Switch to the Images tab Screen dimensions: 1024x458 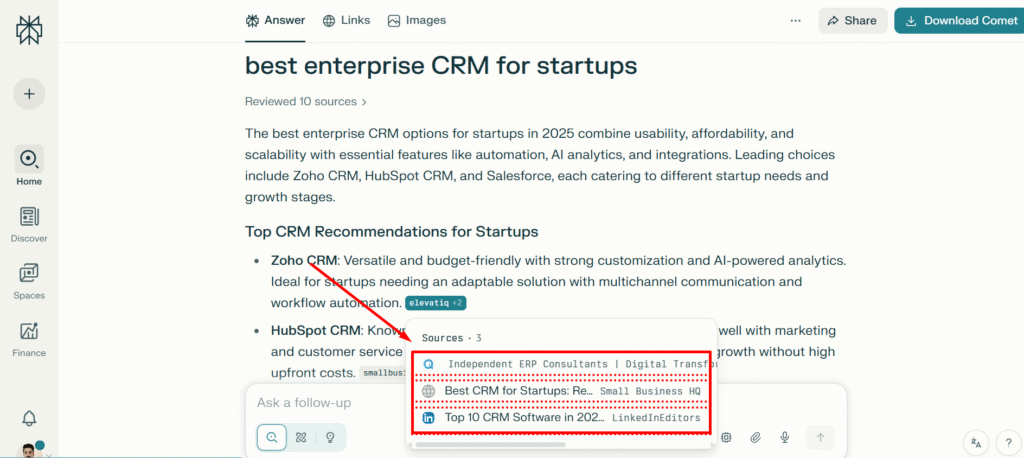pyautogui.click(x=417, y=20)
